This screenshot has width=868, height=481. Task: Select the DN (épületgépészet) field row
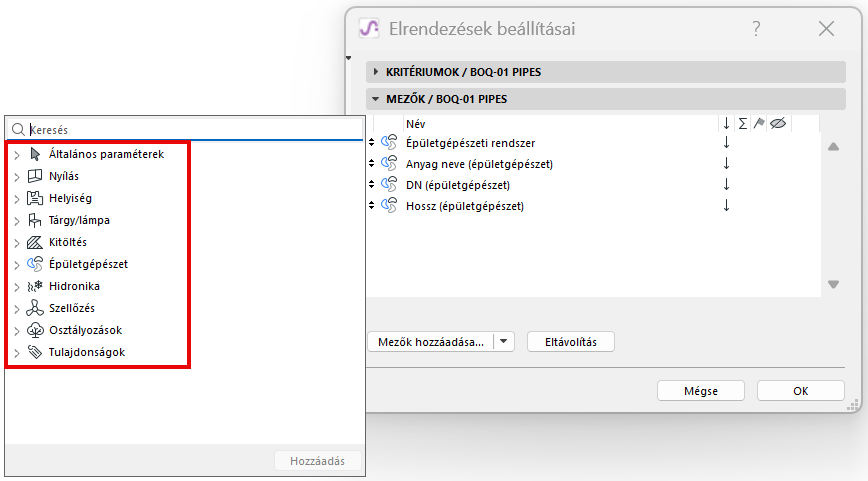(x=459, y=185)
